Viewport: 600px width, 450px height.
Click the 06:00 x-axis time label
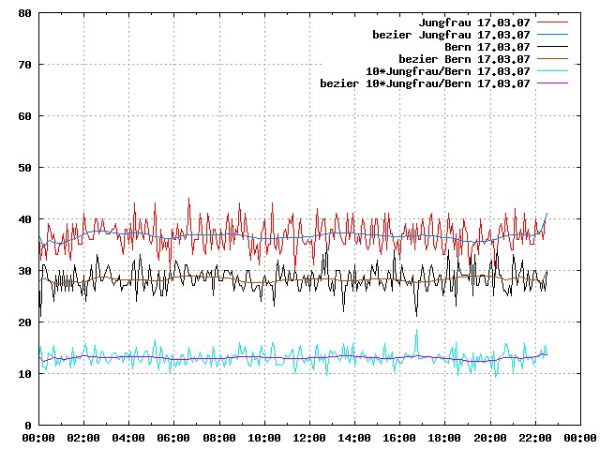(173, 438)
